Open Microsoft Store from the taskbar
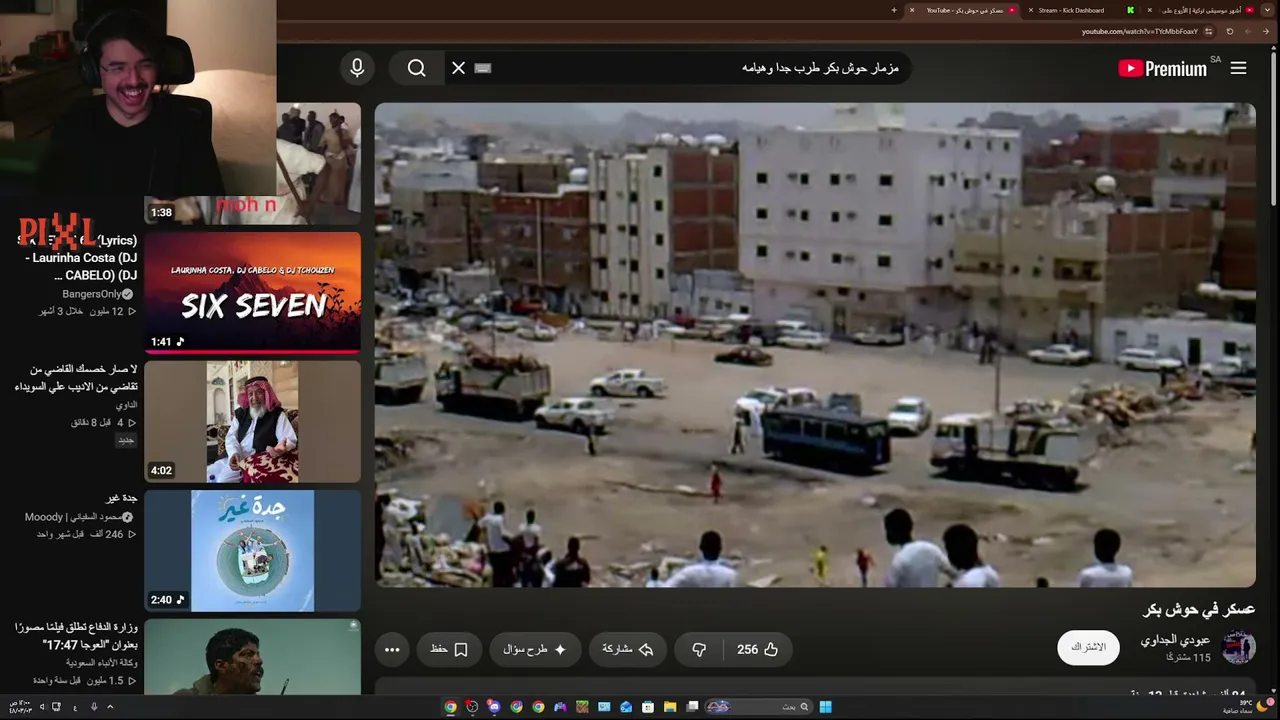The height and width of the screenshot is (720, 1280). (648, 707)
